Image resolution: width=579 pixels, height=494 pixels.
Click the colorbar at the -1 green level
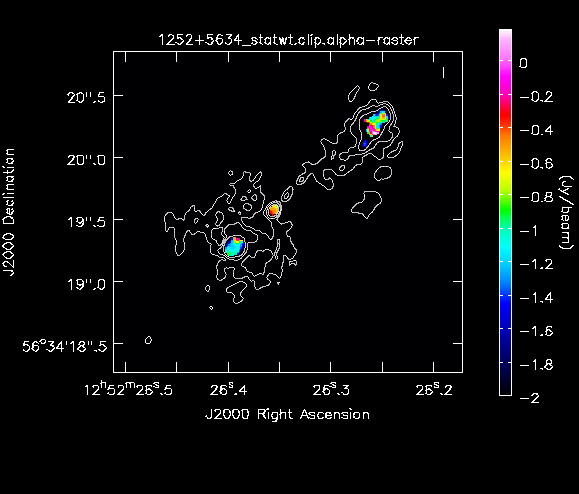(x=506, y=231)
